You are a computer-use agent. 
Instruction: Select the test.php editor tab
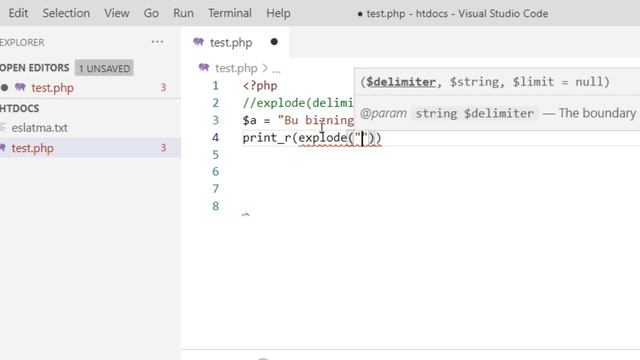click(x=235, y=42)
